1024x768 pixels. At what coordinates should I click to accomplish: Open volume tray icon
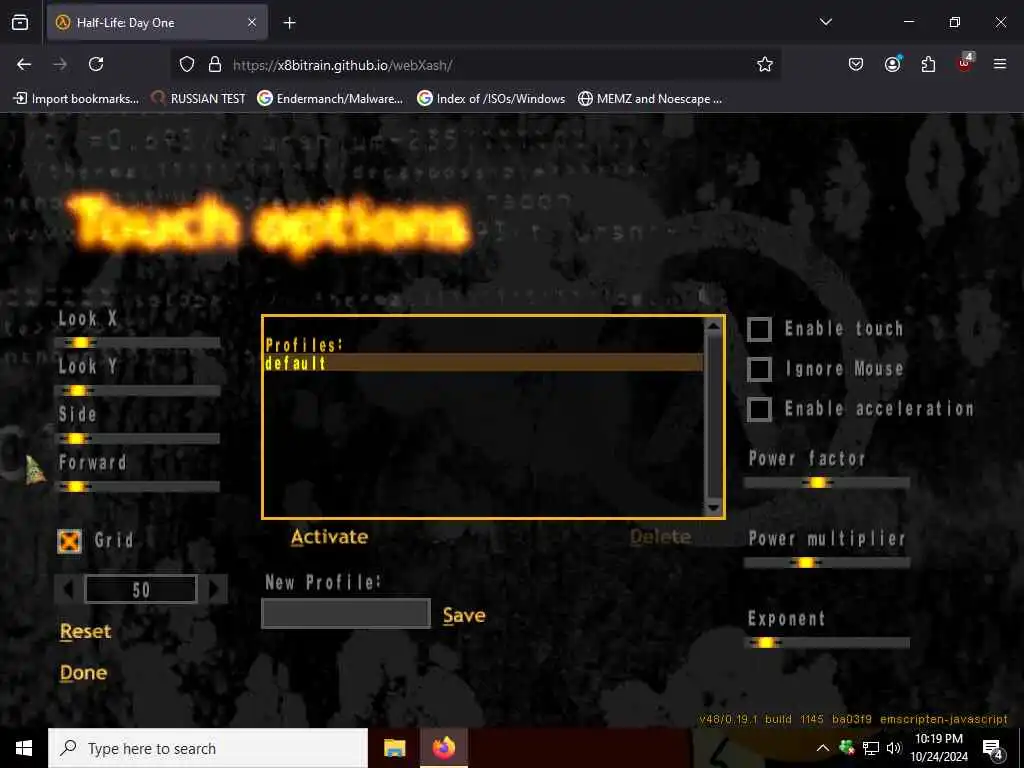pos(893,748)
